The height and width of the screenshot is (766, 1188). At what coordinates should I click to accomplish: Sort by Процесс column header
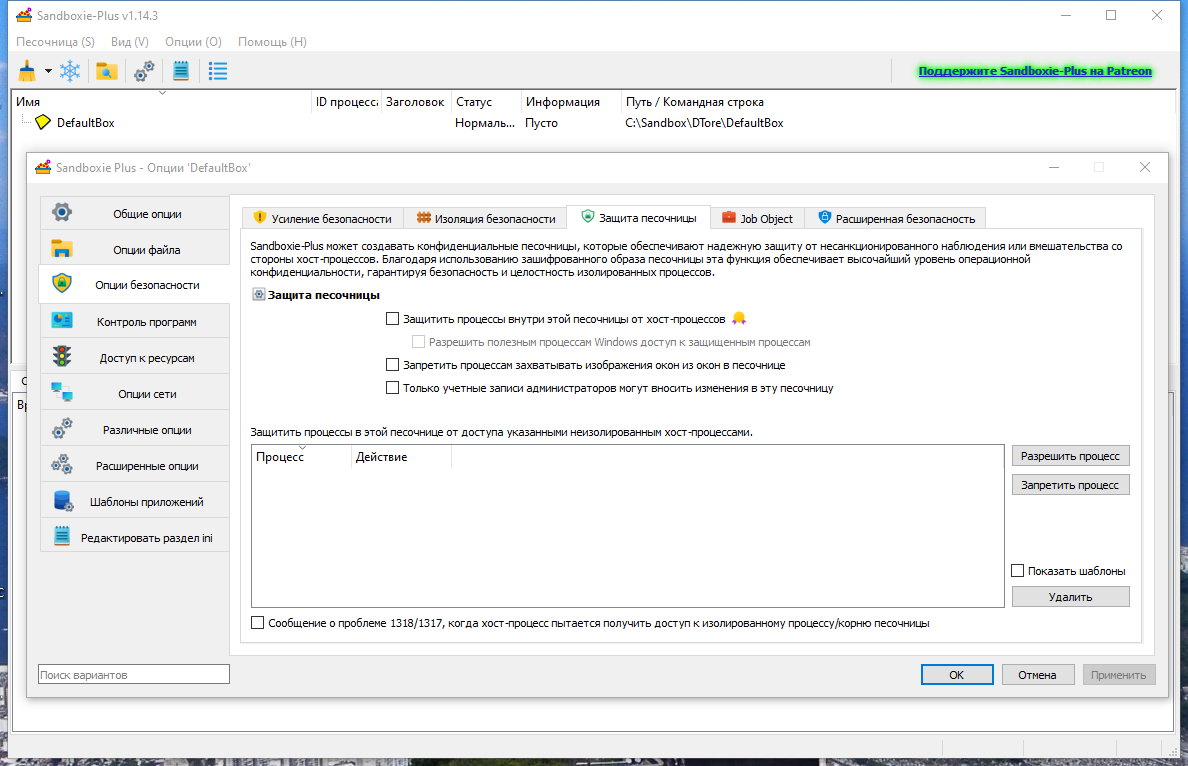301,457
